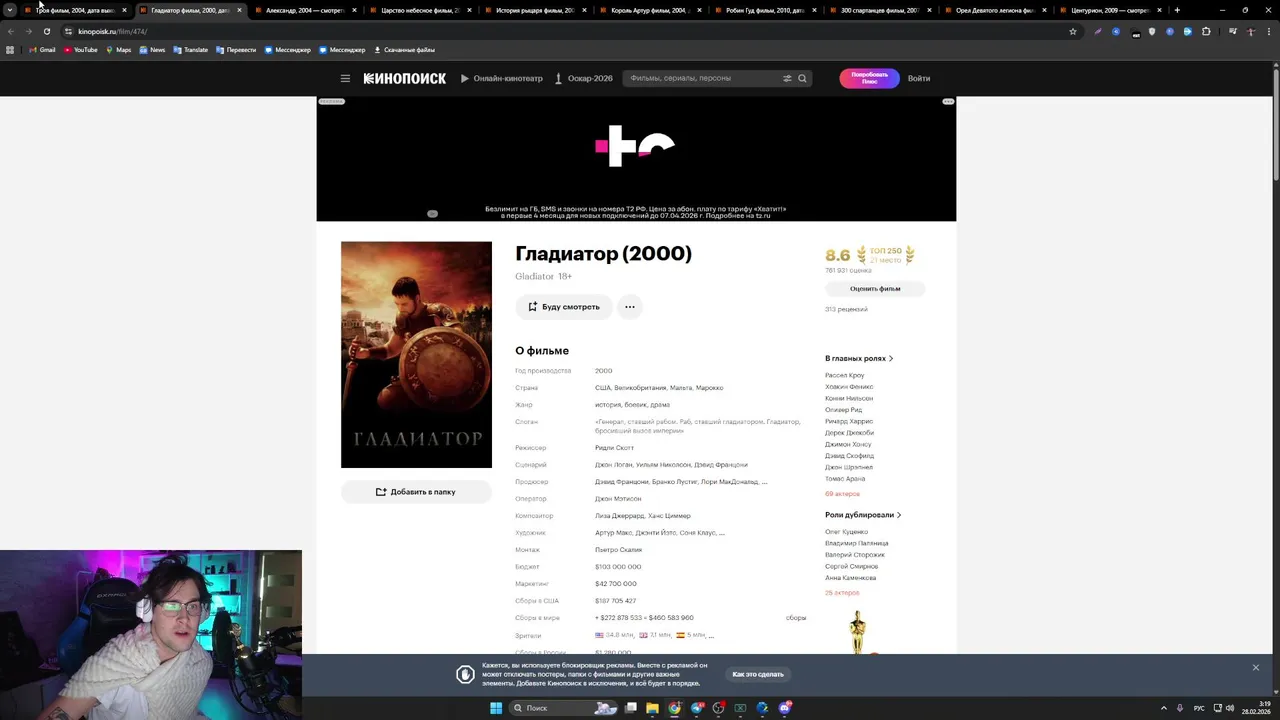The image size is (1280, 720).
Task: Click the browser back arrow
Action: [x=11, y=31]
